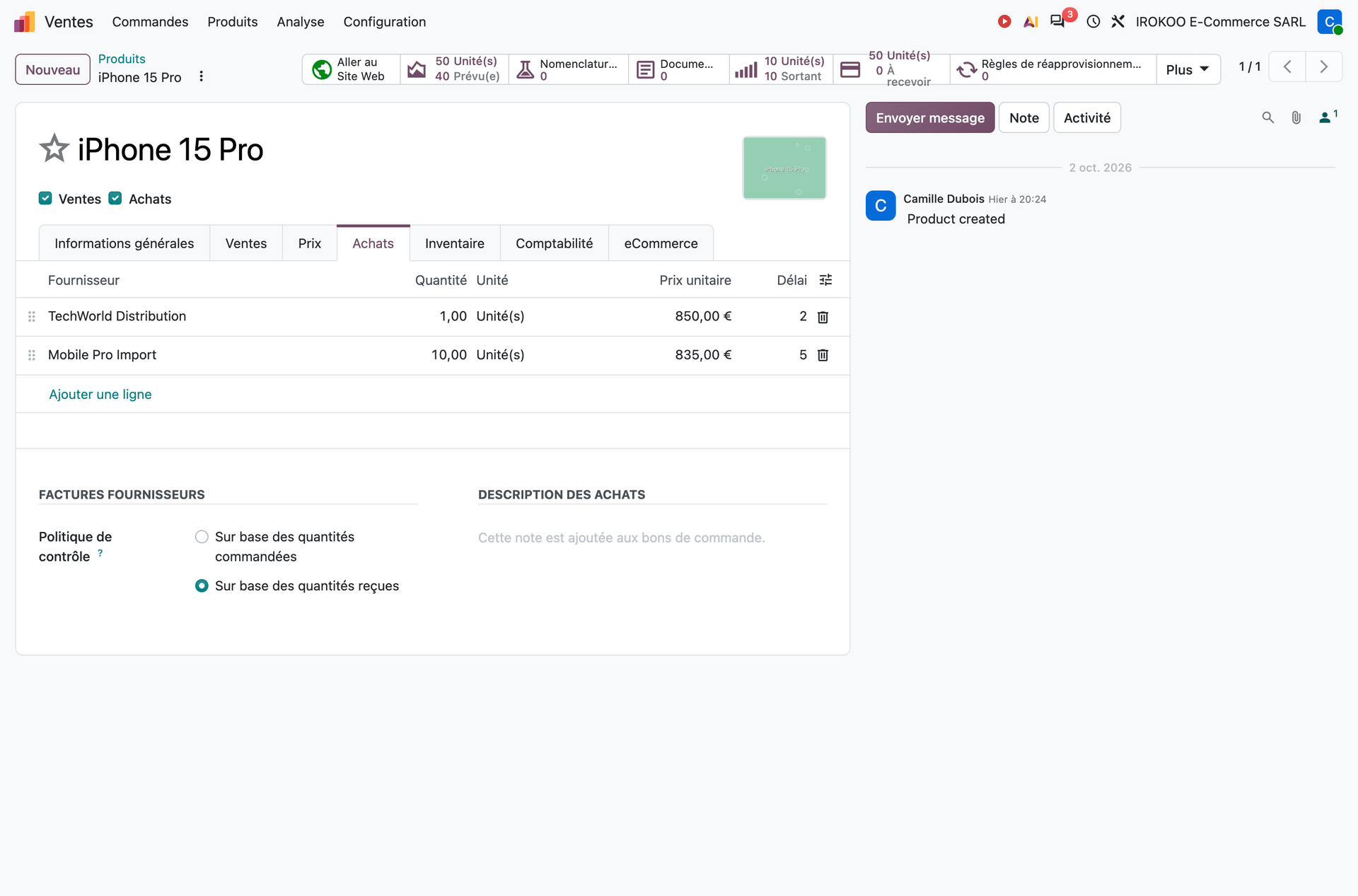Click the iPhone 15 Pro product image
This screenshot has width=1358, height=896.
coord(784,168)
